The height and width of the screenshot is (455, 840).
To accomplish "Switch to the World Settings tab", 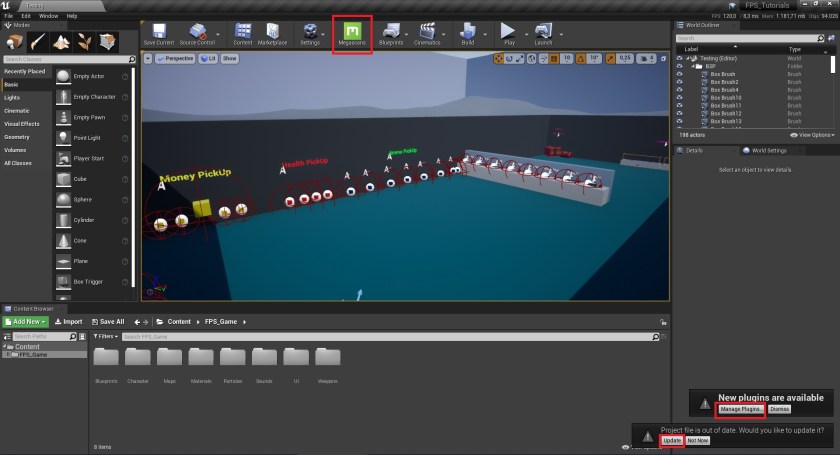I will [x=767, y=150].
